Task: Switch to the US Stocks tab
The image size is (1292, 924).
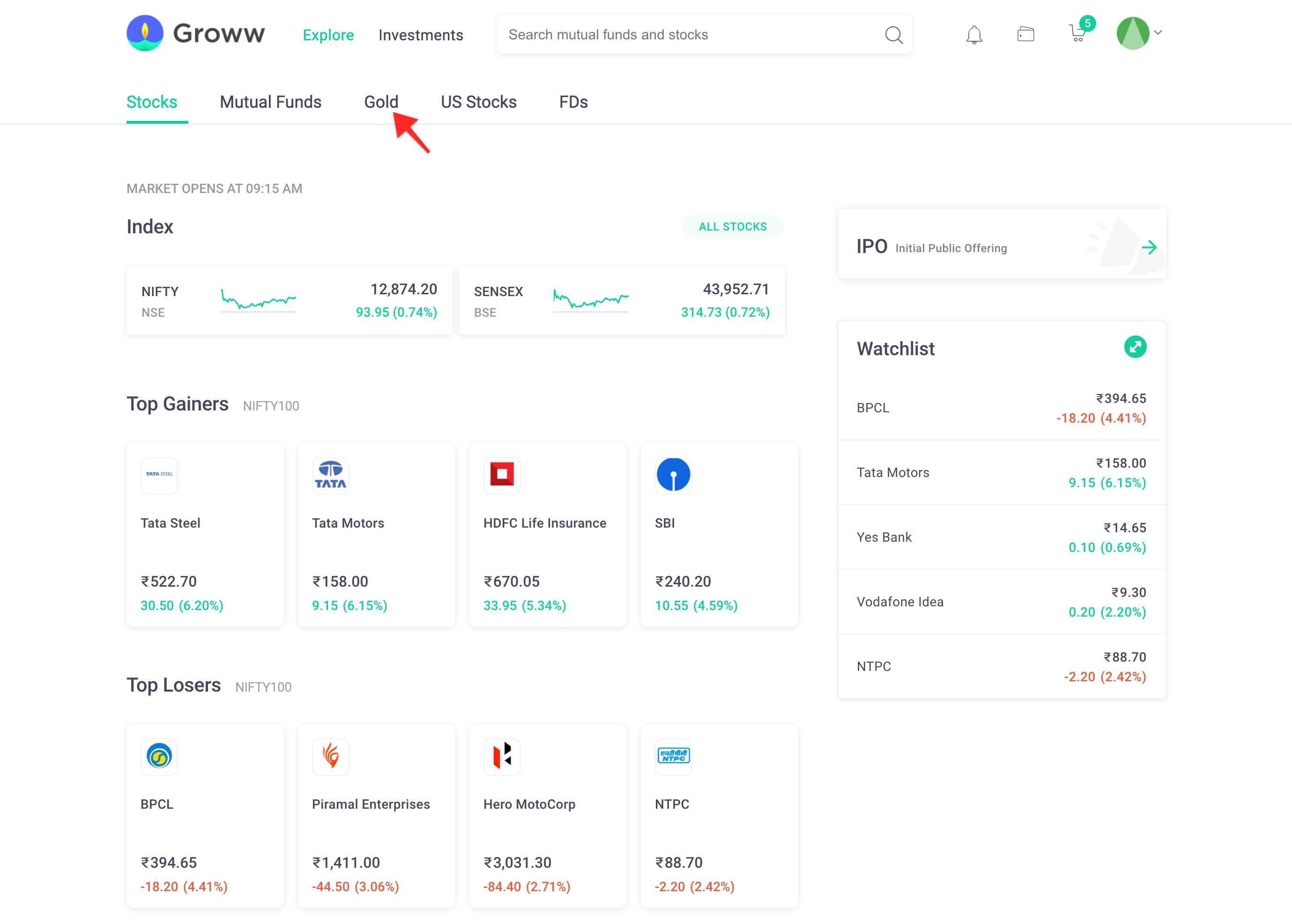Action: click(x=479, y=102)
